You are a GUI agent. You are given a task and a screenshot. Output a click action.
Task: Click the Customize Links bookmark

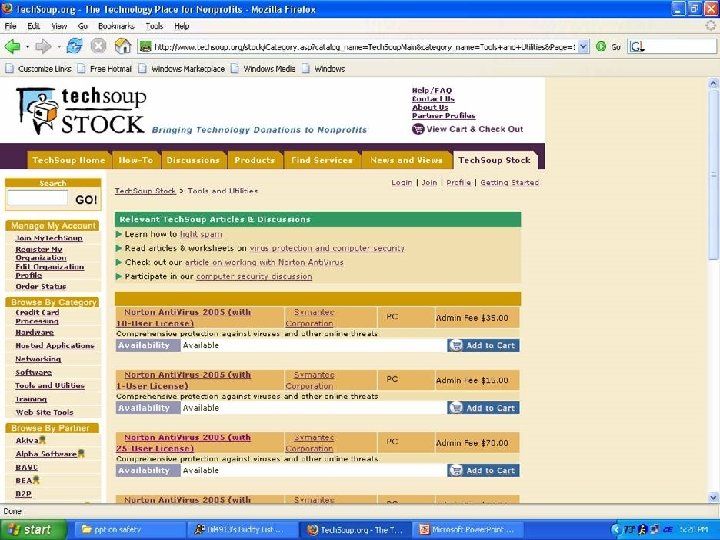pyautogui.click(x=39, y=69)
